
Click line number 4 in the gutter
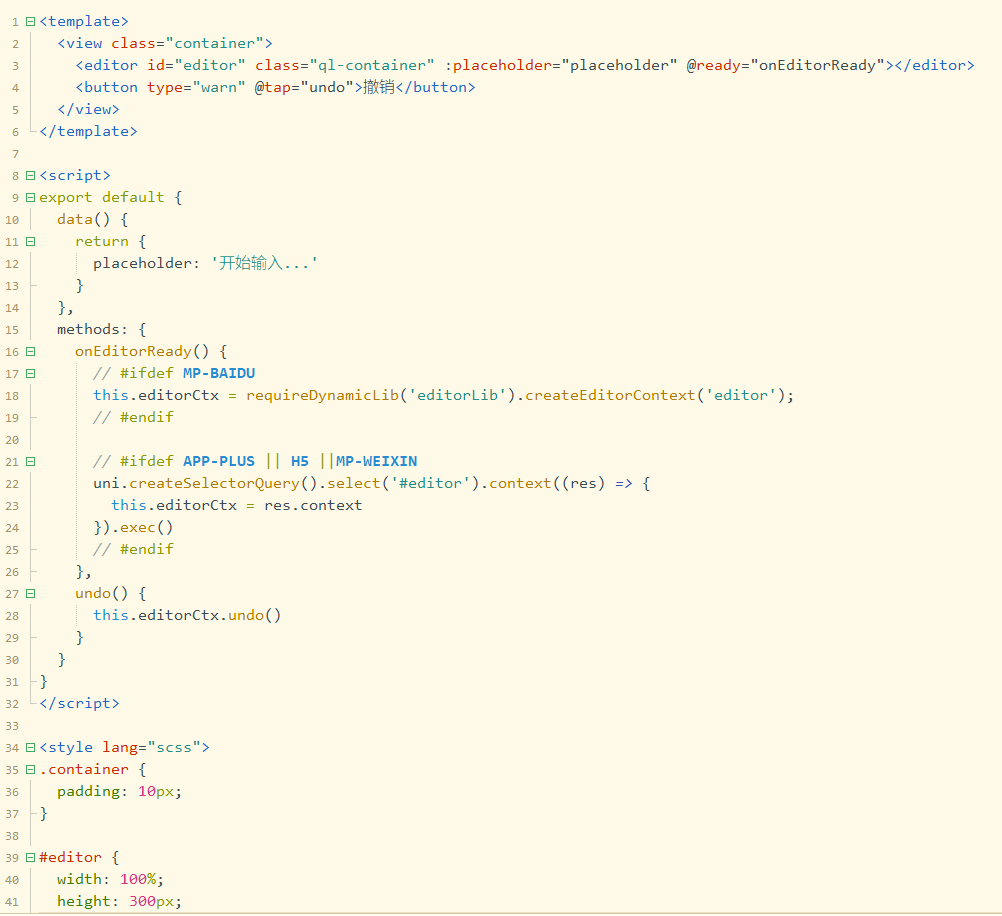(15, 87)
